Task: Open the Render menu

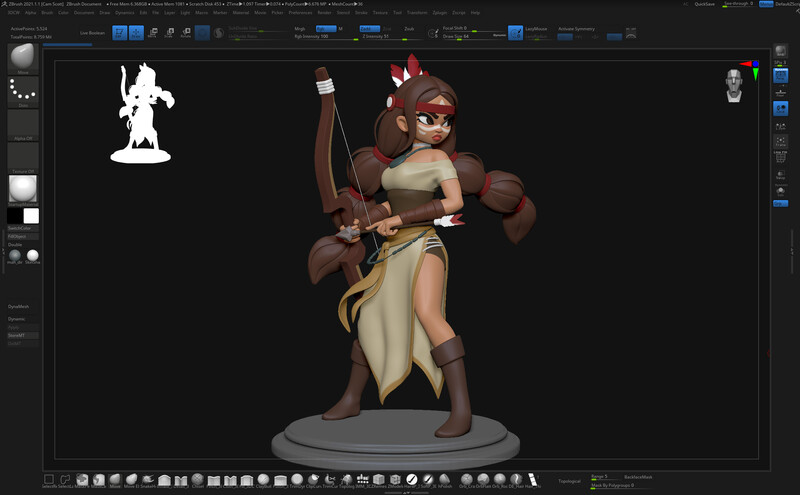Action: pyautogui.click(x=324, y=12)
